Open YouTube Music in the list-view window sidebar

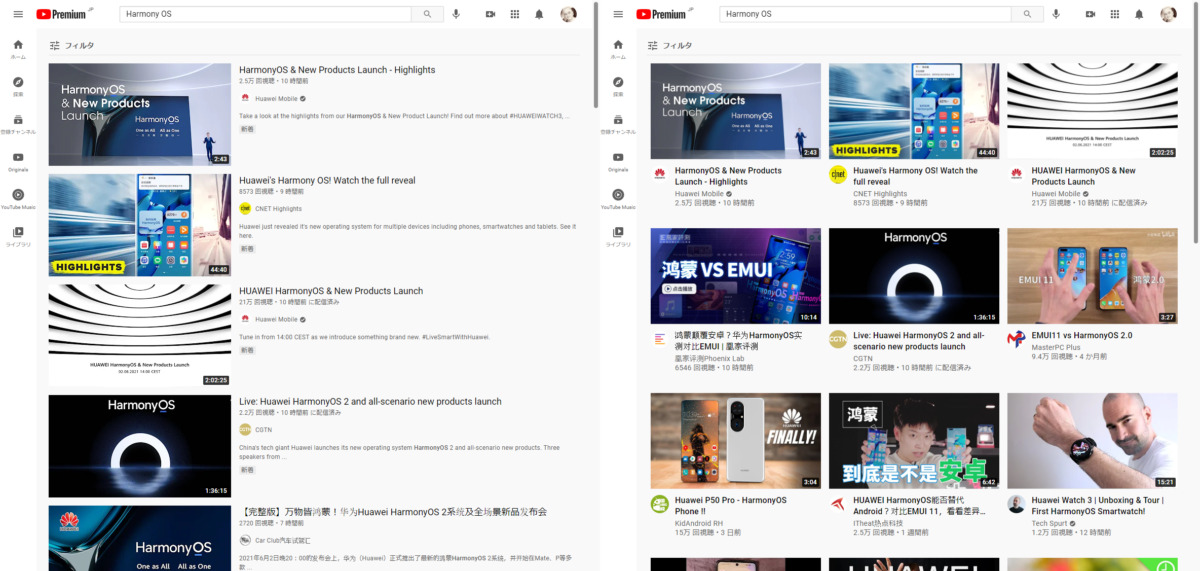click(18, 199)
